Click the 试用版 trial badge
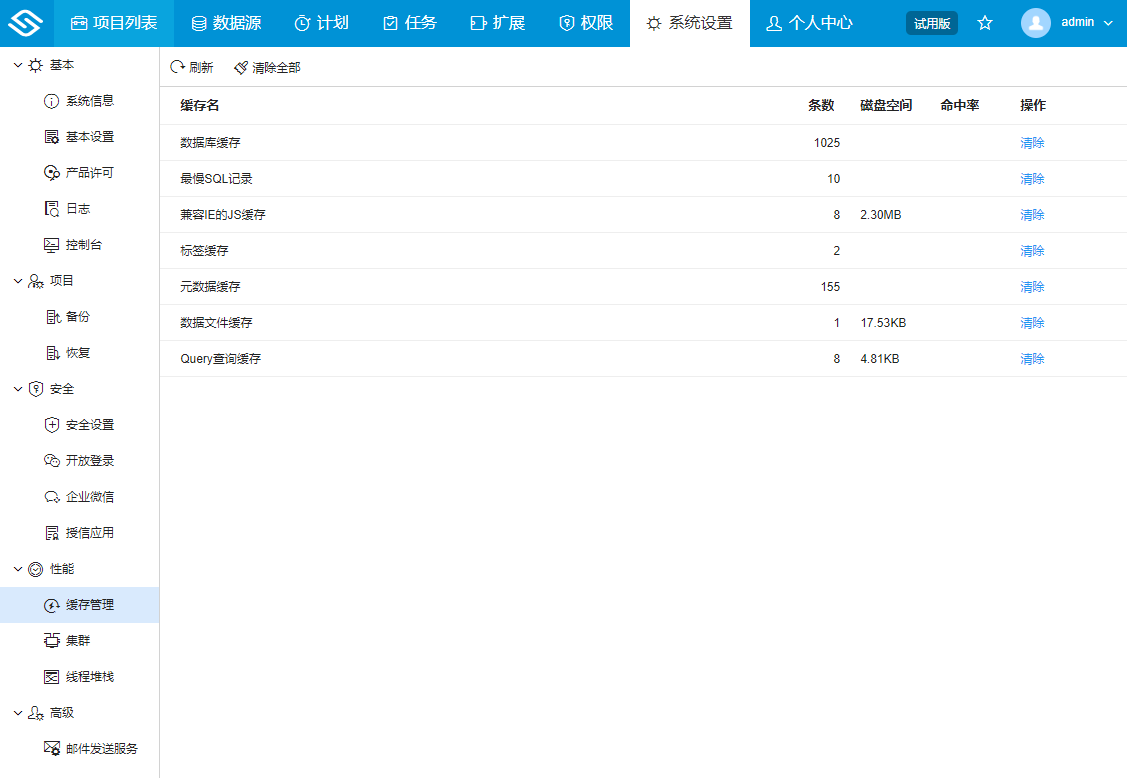 coord(931,23)
